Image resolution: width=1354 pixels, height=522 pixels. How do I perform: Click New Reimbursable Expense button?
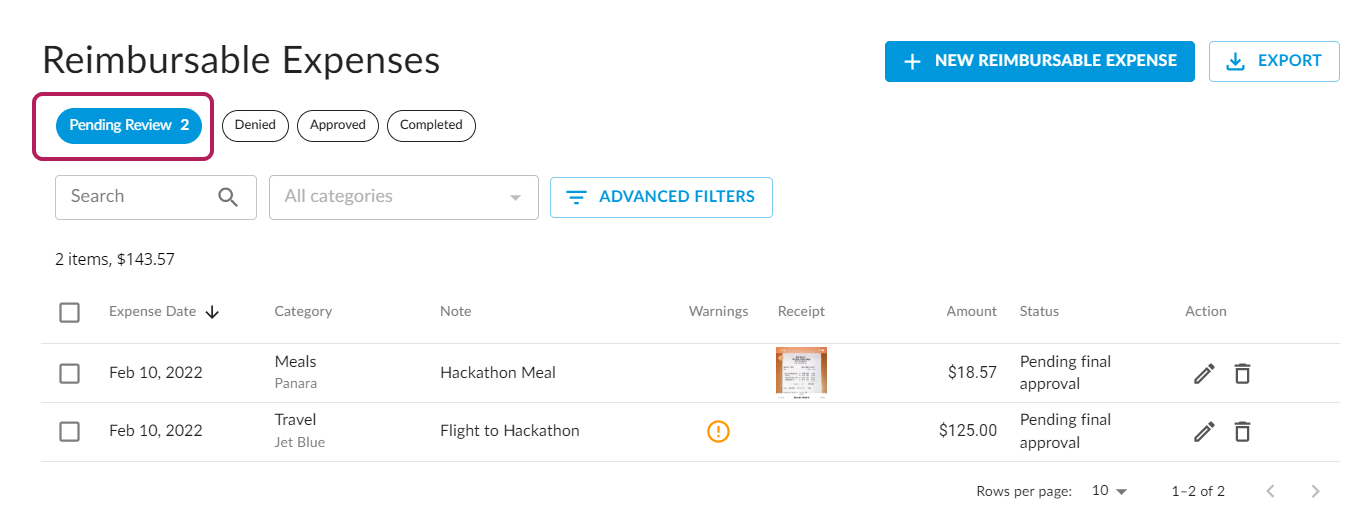pyautogui.click(x=1039, y=61)
